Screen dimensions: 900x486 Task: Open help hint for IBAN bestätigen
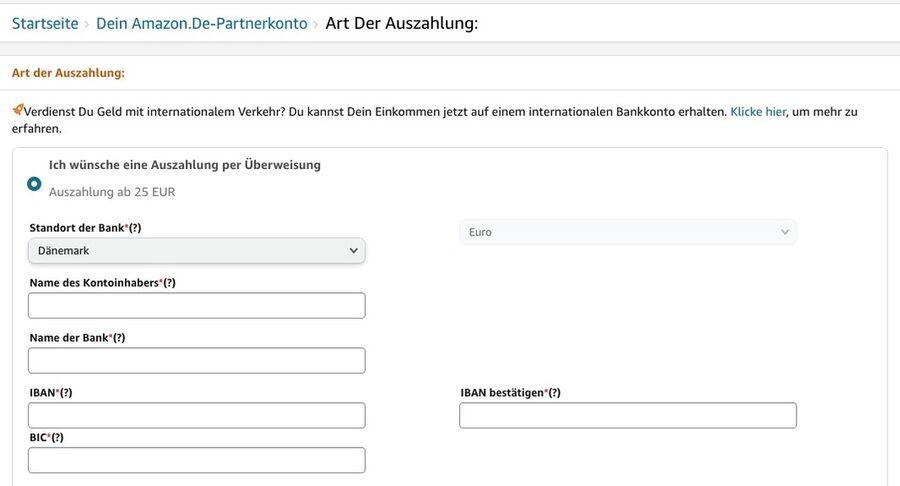[x=554, y=393]
